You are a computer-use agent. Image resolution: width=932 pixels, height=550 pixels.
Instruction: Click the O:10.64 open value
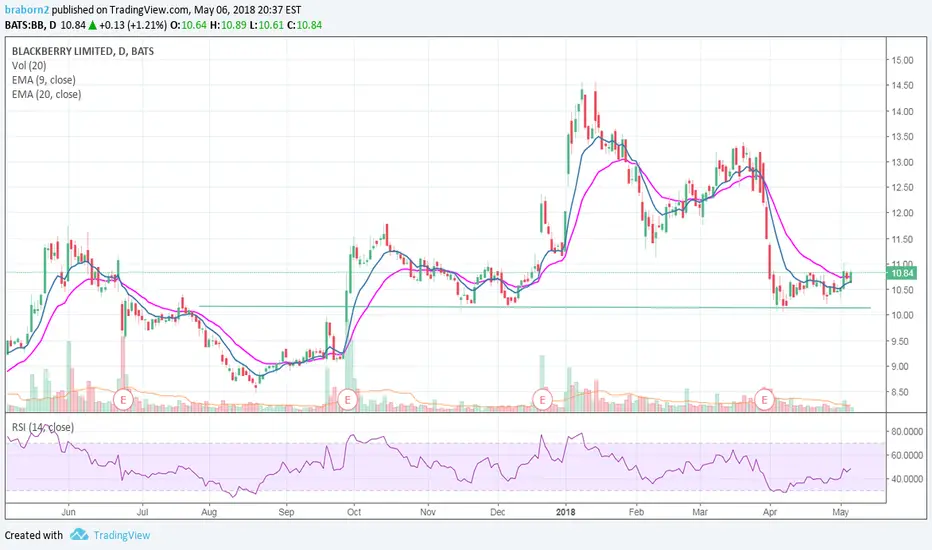[x=188, y=25]
